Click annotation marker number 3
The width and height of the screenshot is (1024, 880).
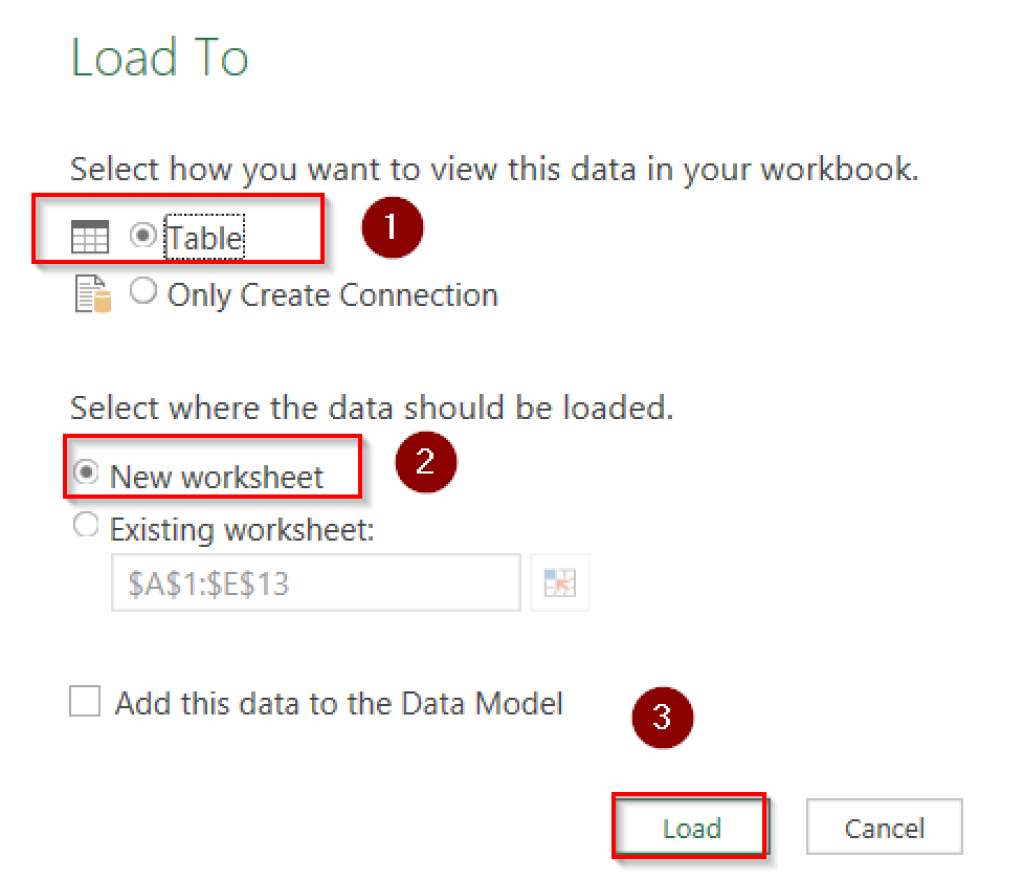662,717
